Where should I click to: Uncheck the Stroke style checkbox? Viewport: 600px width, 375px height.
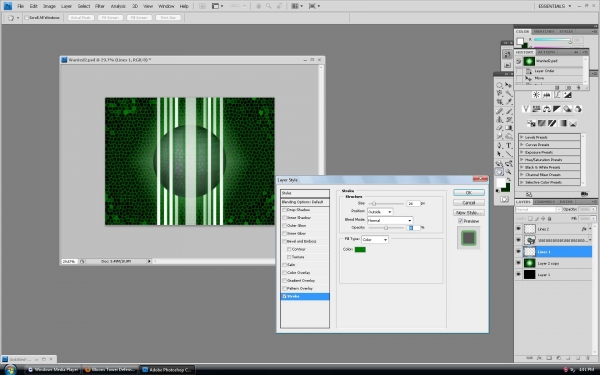(x=284, y=296)
